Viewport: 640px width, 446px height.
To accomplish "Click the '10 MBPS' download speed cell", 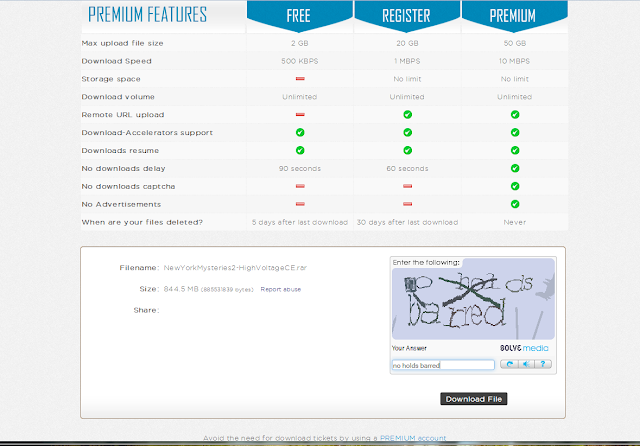I will [x=514, y=61].
